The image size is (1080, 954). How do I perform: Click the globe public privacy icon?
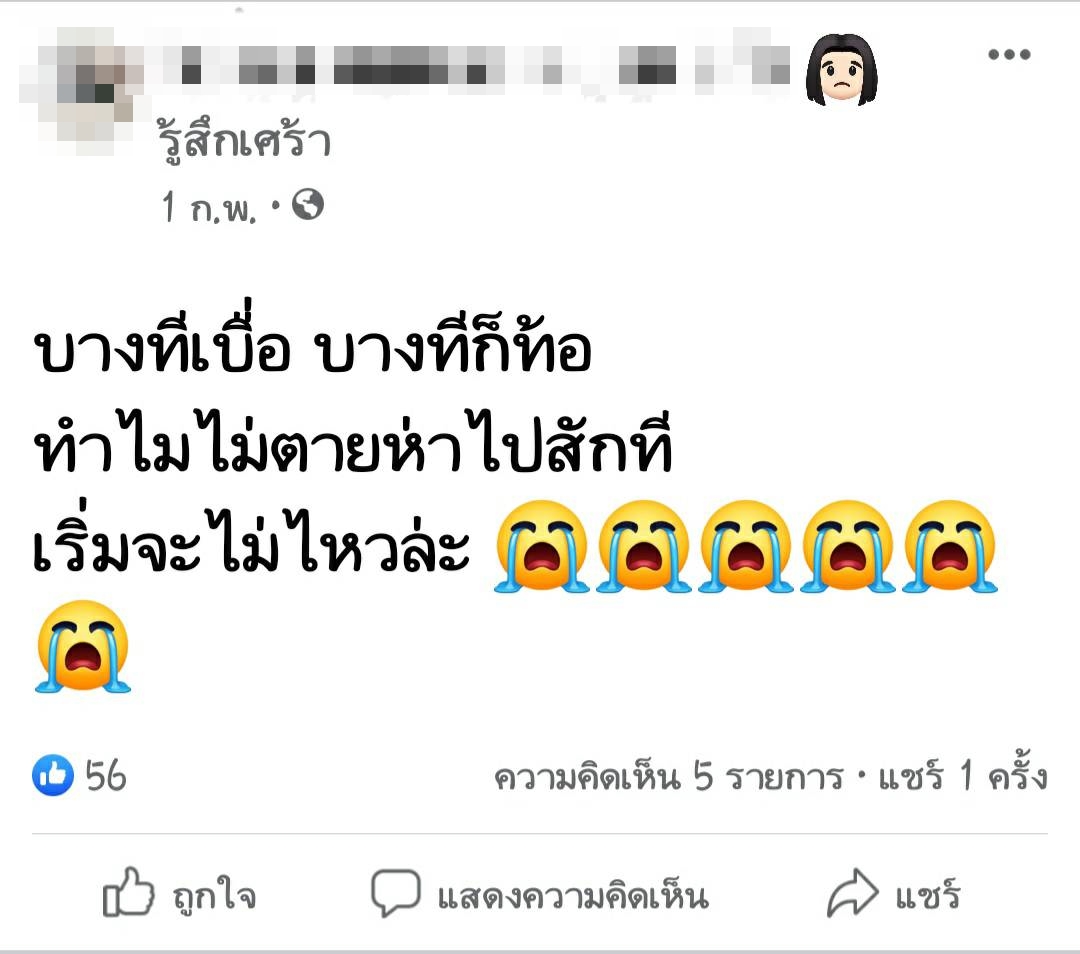pyautogui.click(x=308, y=205)
